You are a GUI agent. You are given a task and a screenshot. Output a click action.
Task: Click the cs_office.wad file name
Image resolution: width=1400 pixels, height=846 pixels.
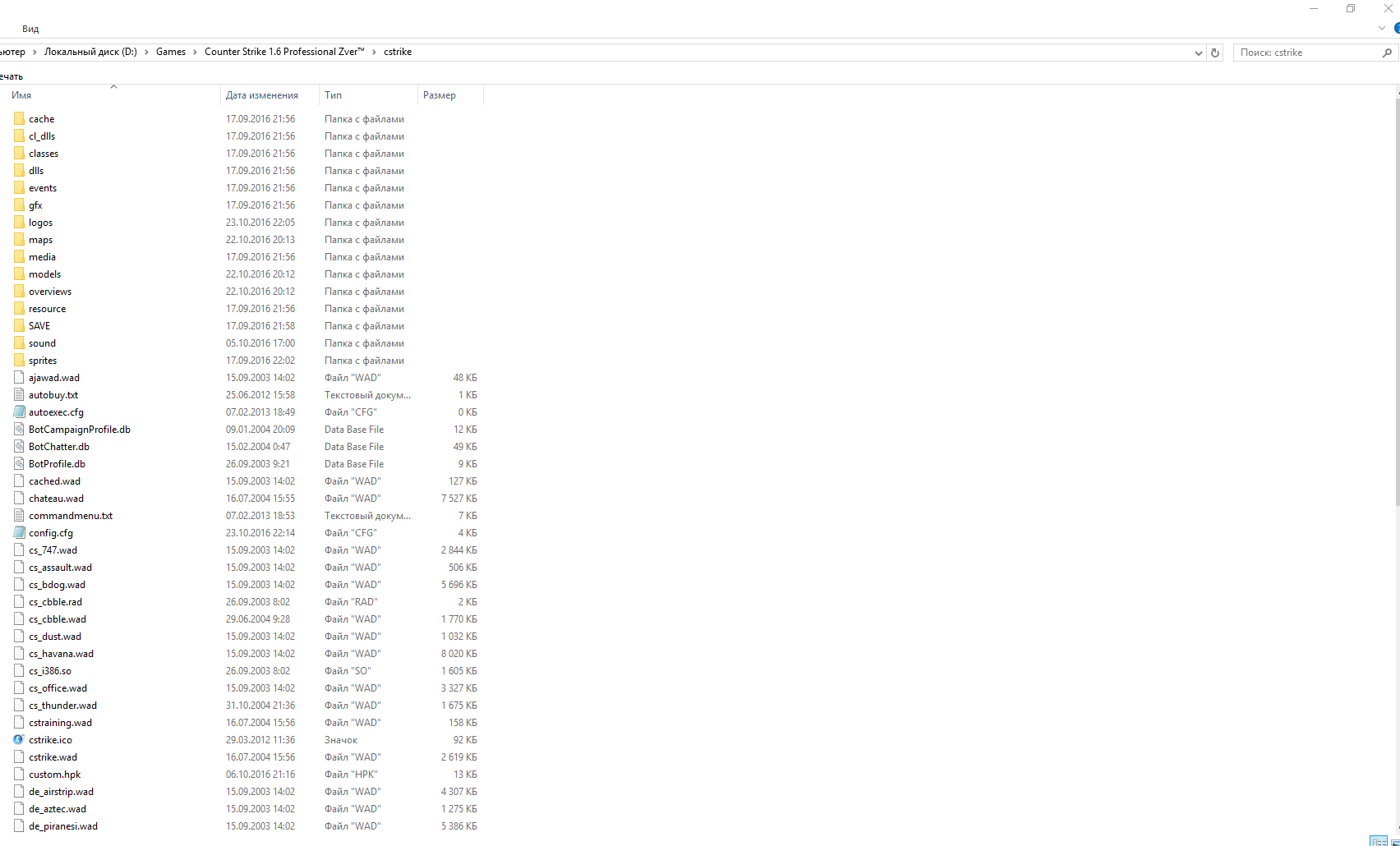click(58, 688)
